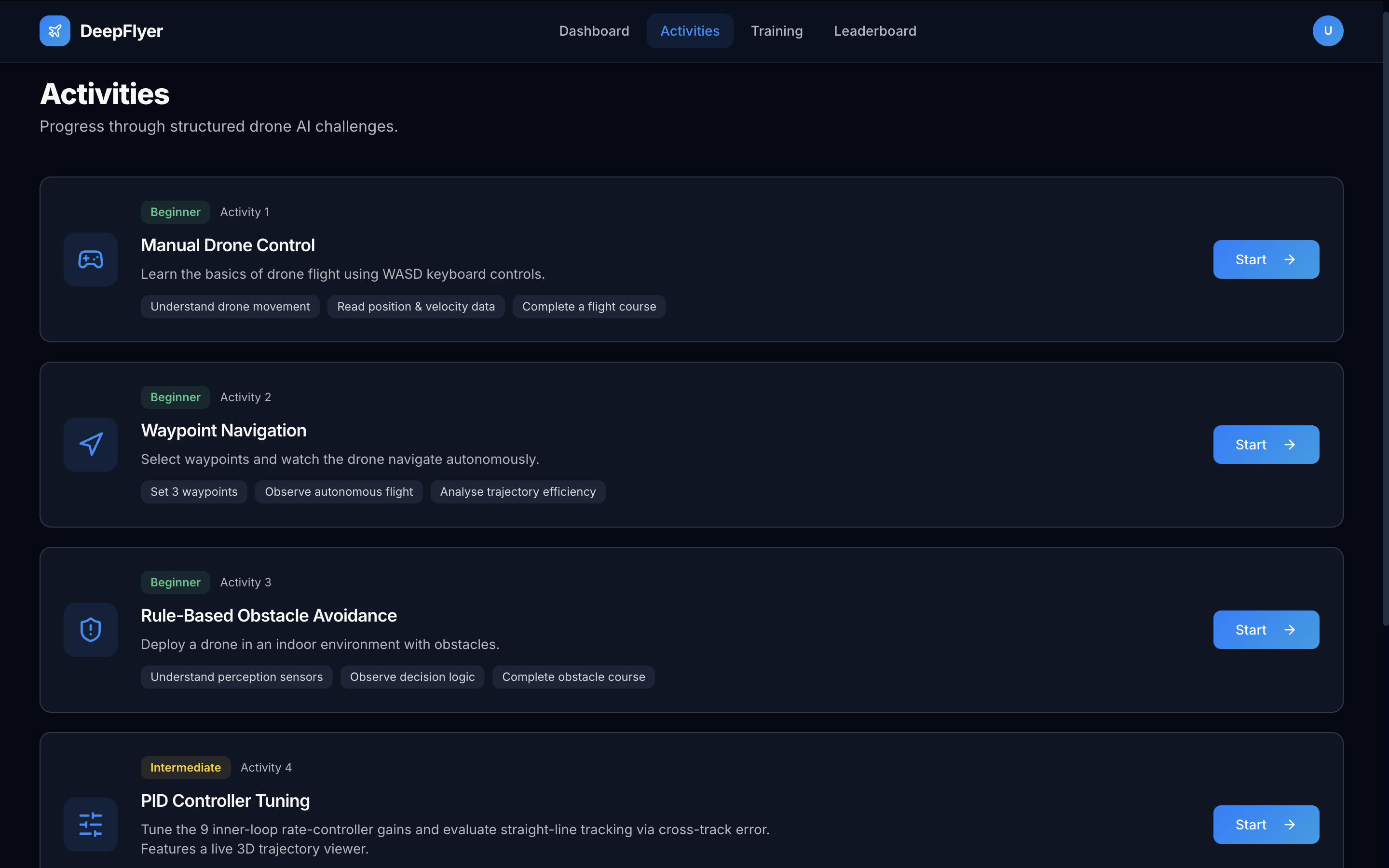Click the 'Analyse trajectory efficiency' tag
The height and width of the screenshot is (868, 1389).
(x=517, y=492)
